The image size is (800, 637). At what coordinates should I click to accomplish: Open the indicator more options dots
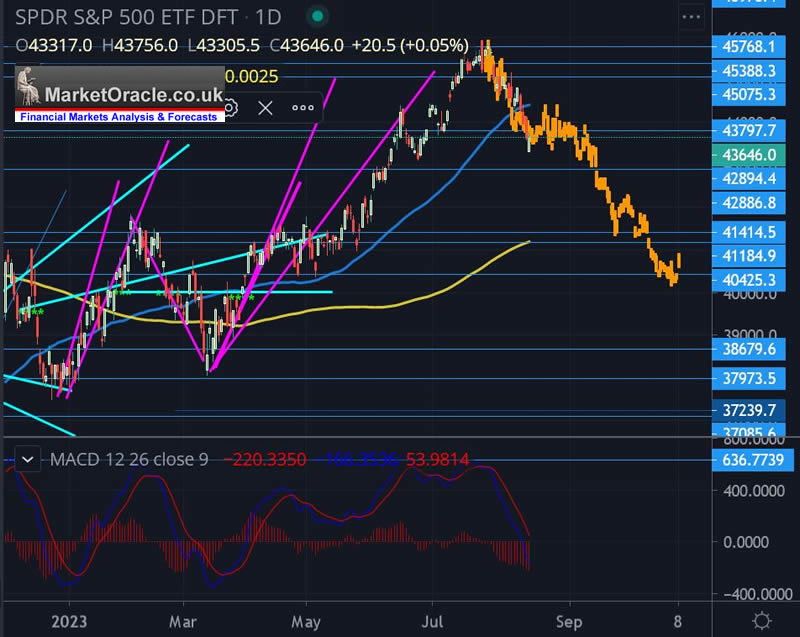tap(303, 108)
